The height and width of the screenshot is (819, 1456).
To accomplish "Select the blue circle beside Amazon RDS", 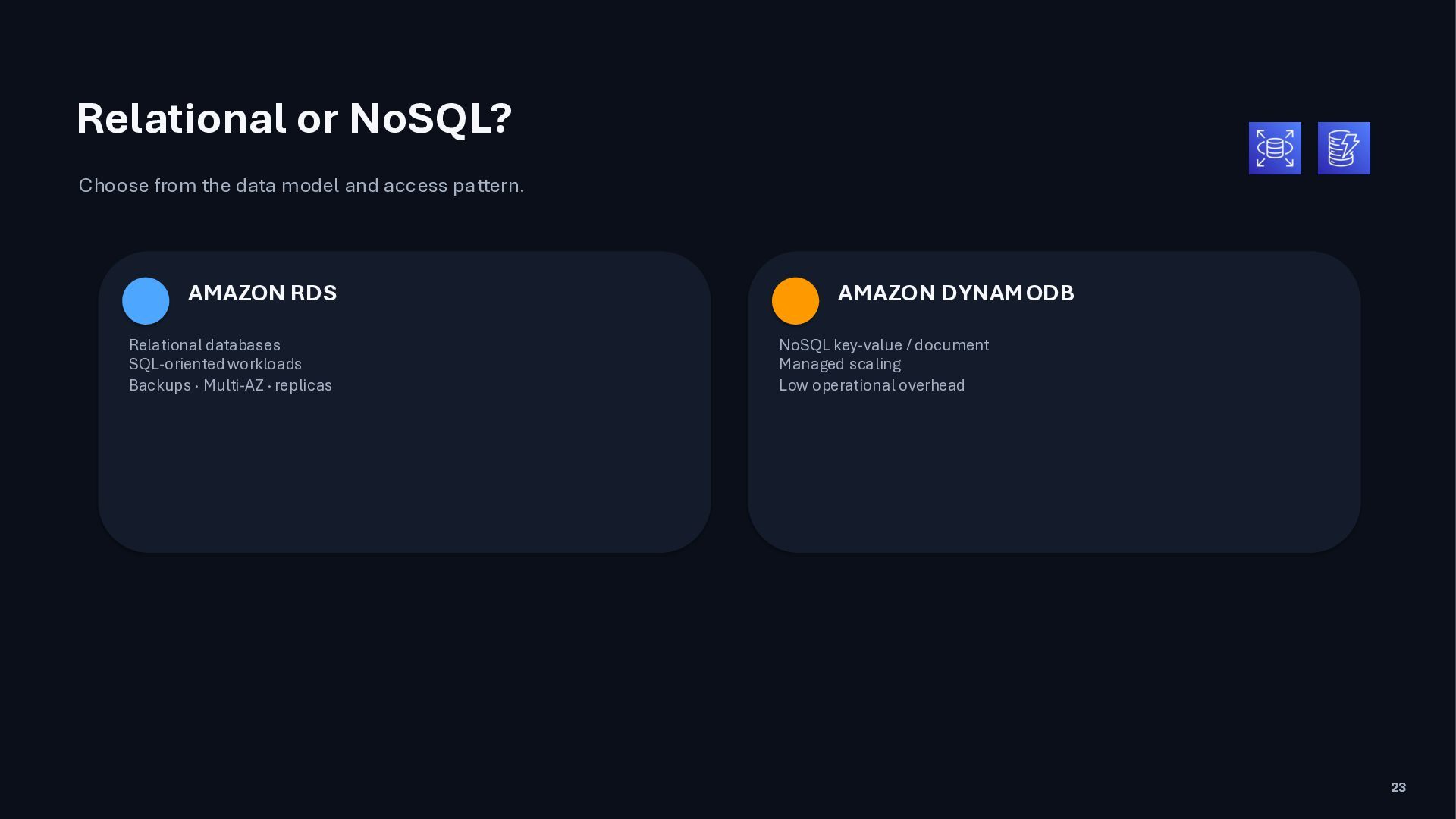I will (x=146, y=301).
